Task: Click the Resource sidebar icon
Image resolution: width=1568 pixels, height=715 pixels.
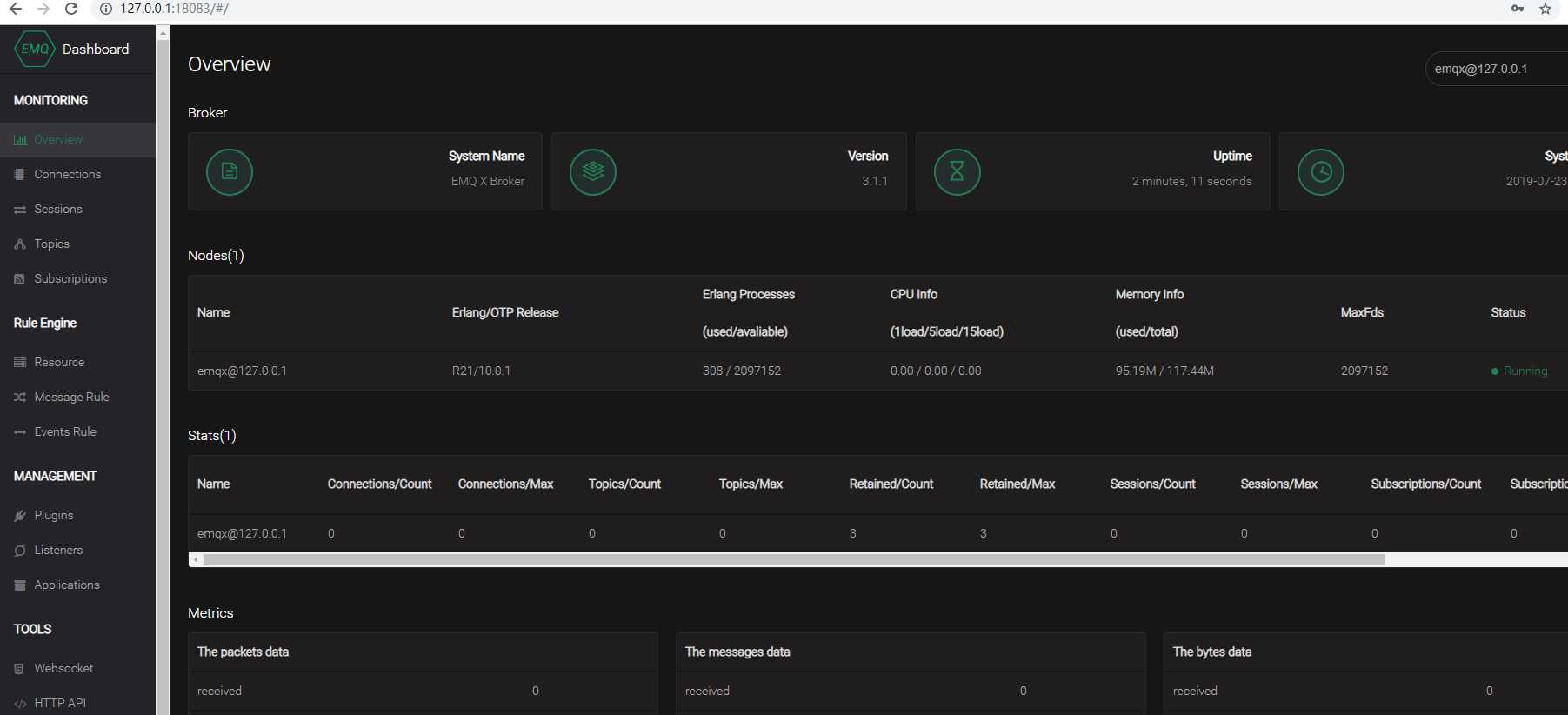Action: 20,362
